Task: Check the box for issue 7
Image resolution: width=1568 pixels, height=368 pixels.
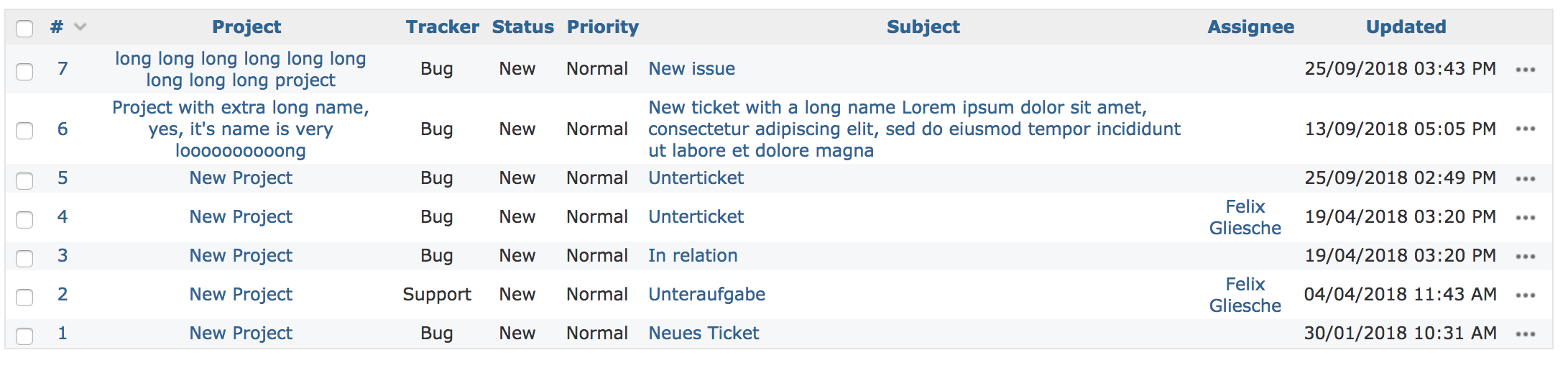Action: (x=24, y=71)
